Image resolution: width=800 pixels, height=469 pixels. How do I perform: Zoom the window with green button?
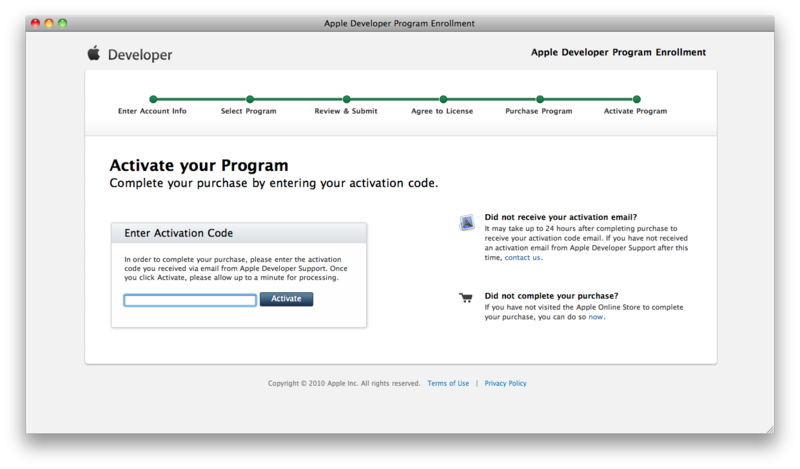click(x=62, y=23)
